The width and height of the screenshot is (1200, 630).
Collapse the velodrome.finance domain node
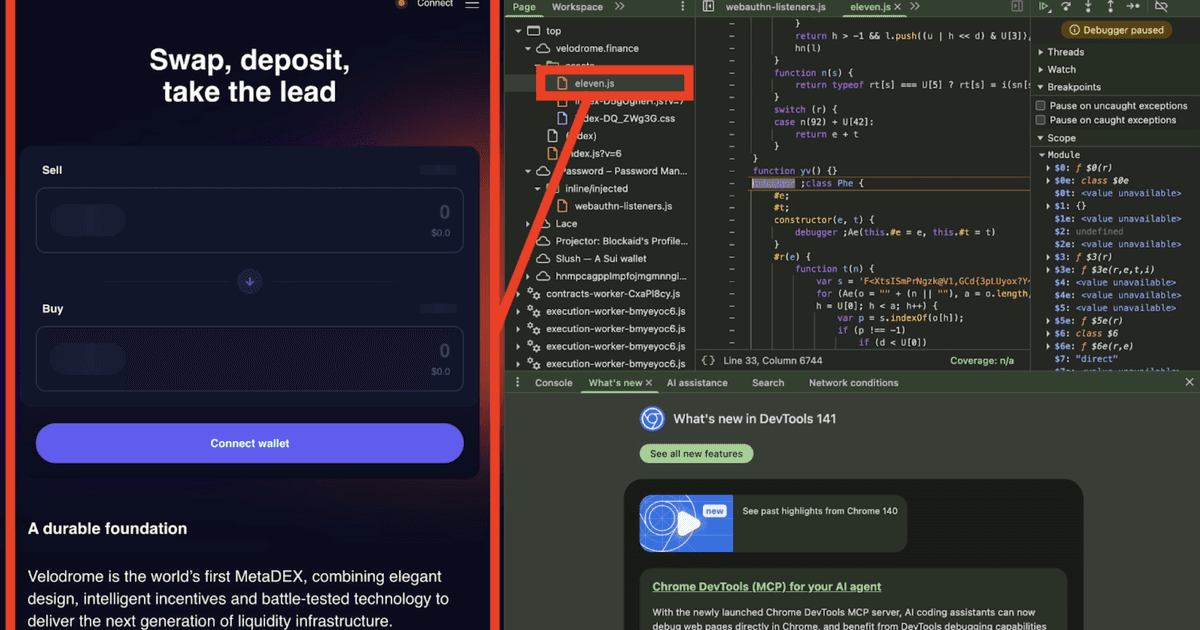pos(529,48)
